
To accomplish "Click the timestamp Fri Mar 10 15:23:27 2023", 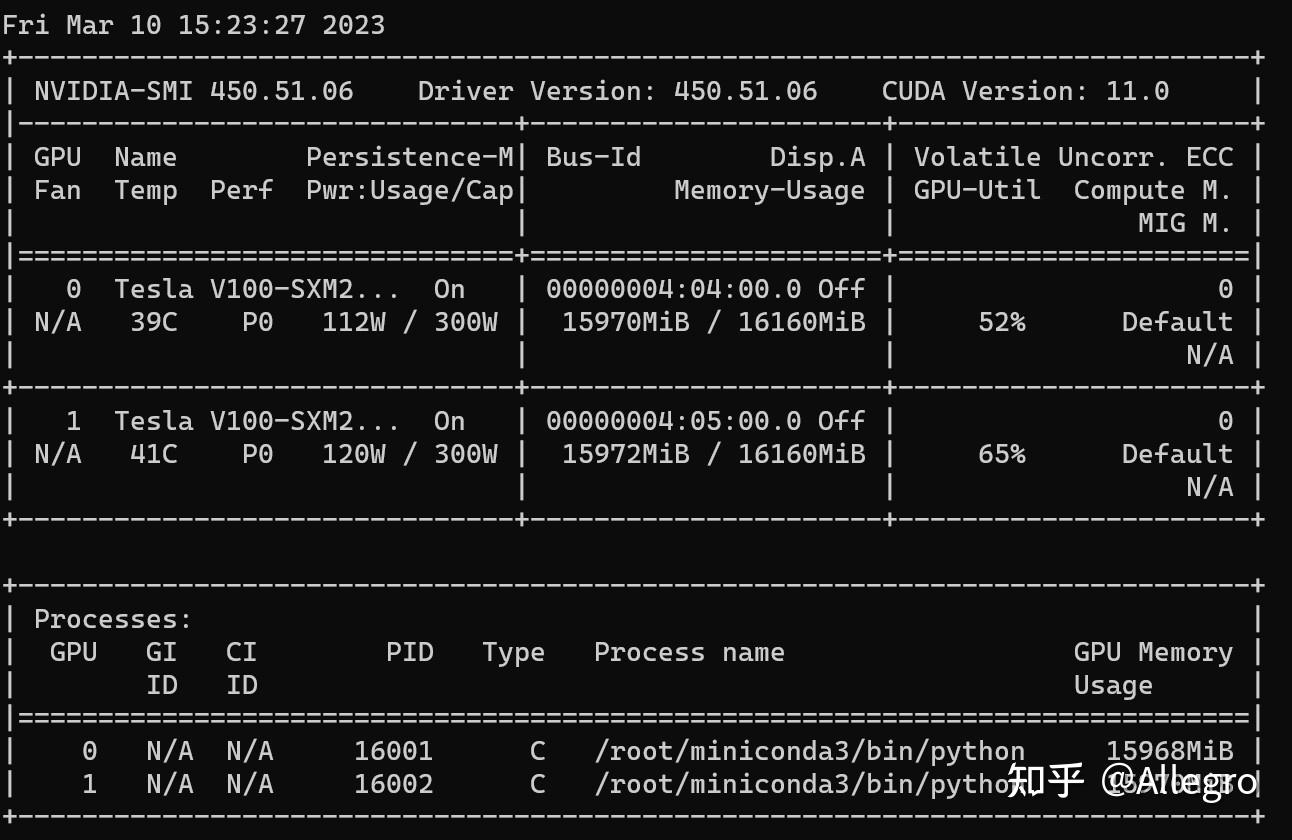I will click(193, 25).
